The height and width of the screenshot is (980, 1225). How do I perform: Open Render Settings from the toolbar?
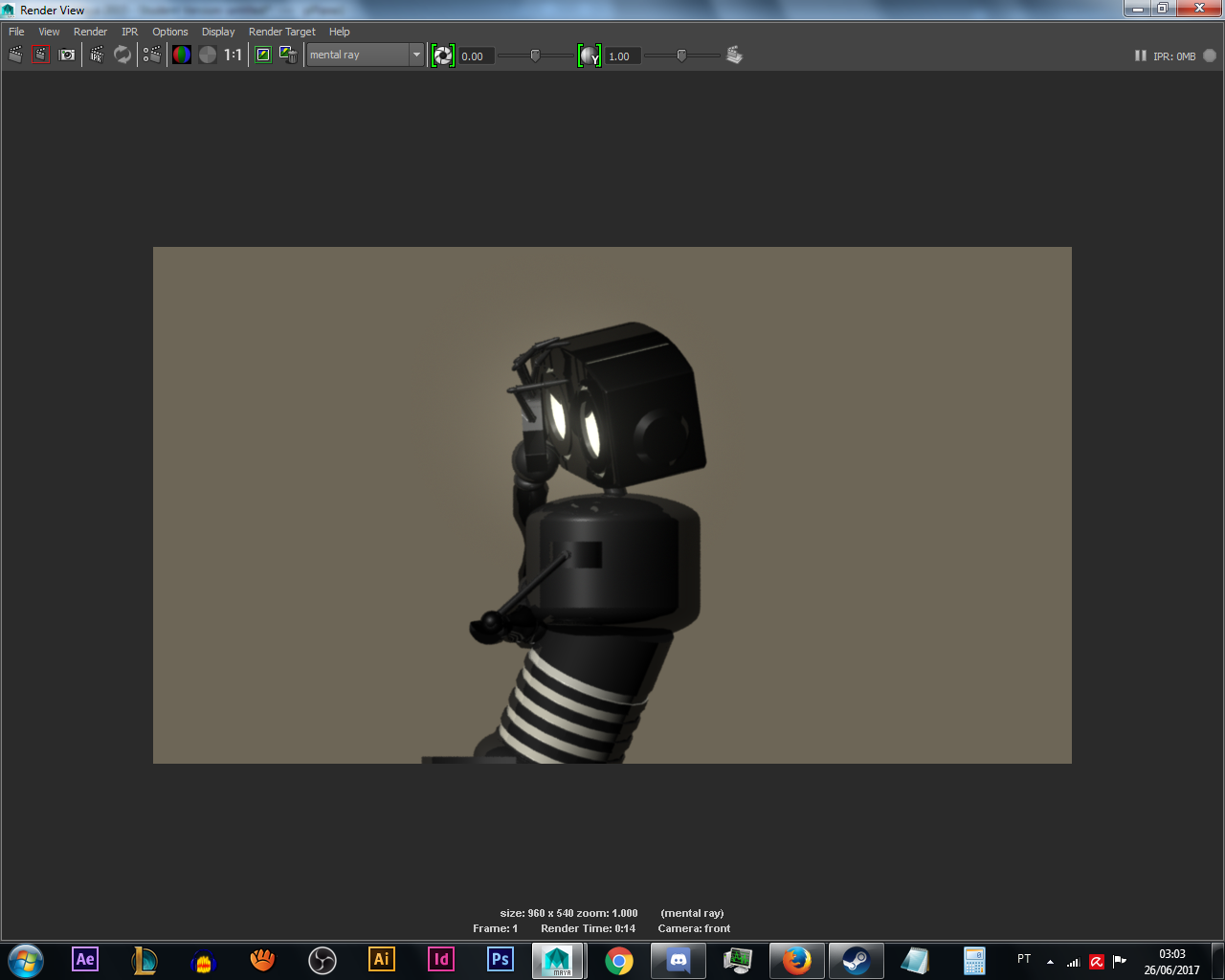(x=734, y=55)
